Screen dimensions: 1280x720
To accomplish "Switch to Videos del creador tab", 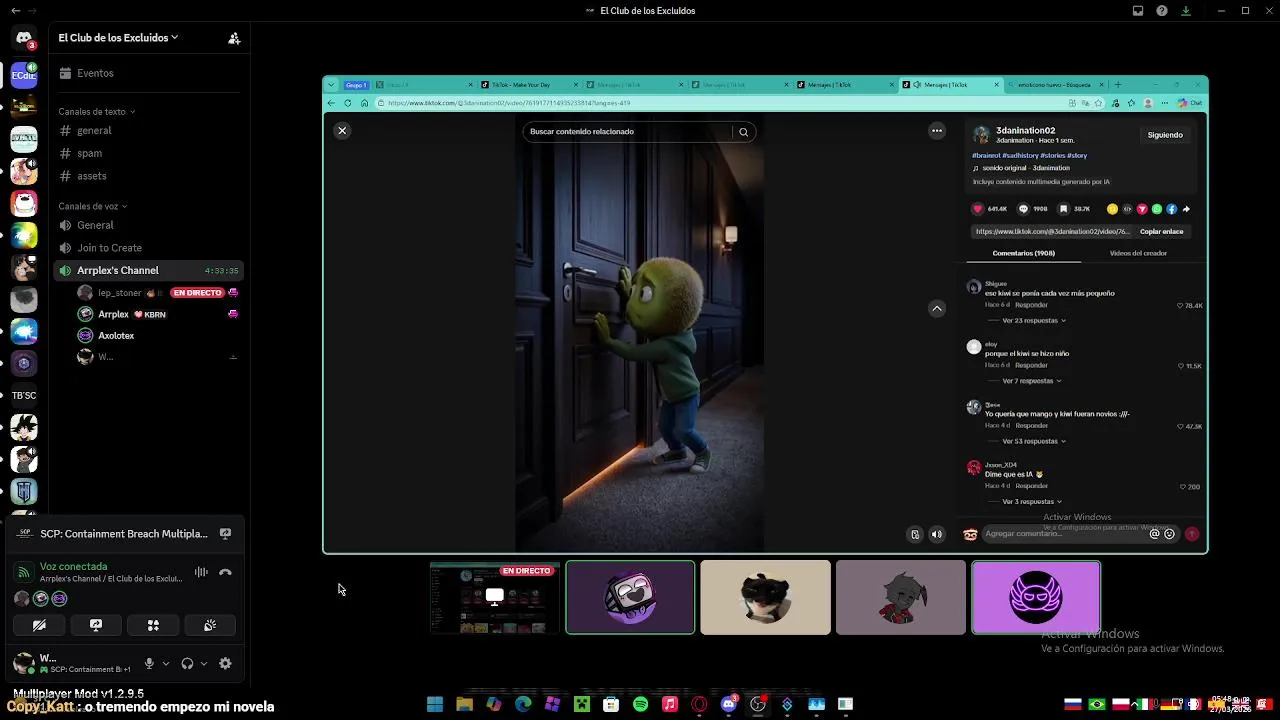I will 1138,253.
